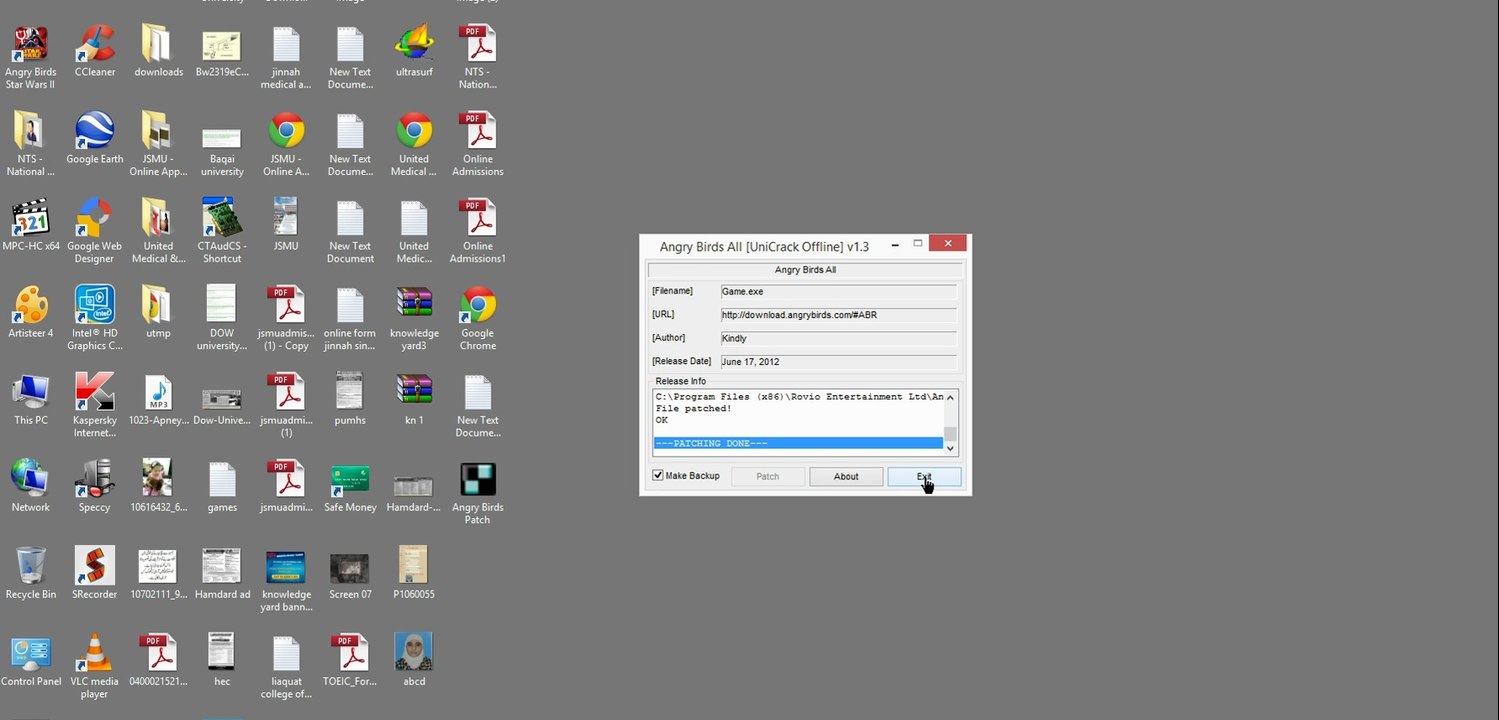Click the greyed-out Patch button
1499x720 pixels.
[768, 477]
